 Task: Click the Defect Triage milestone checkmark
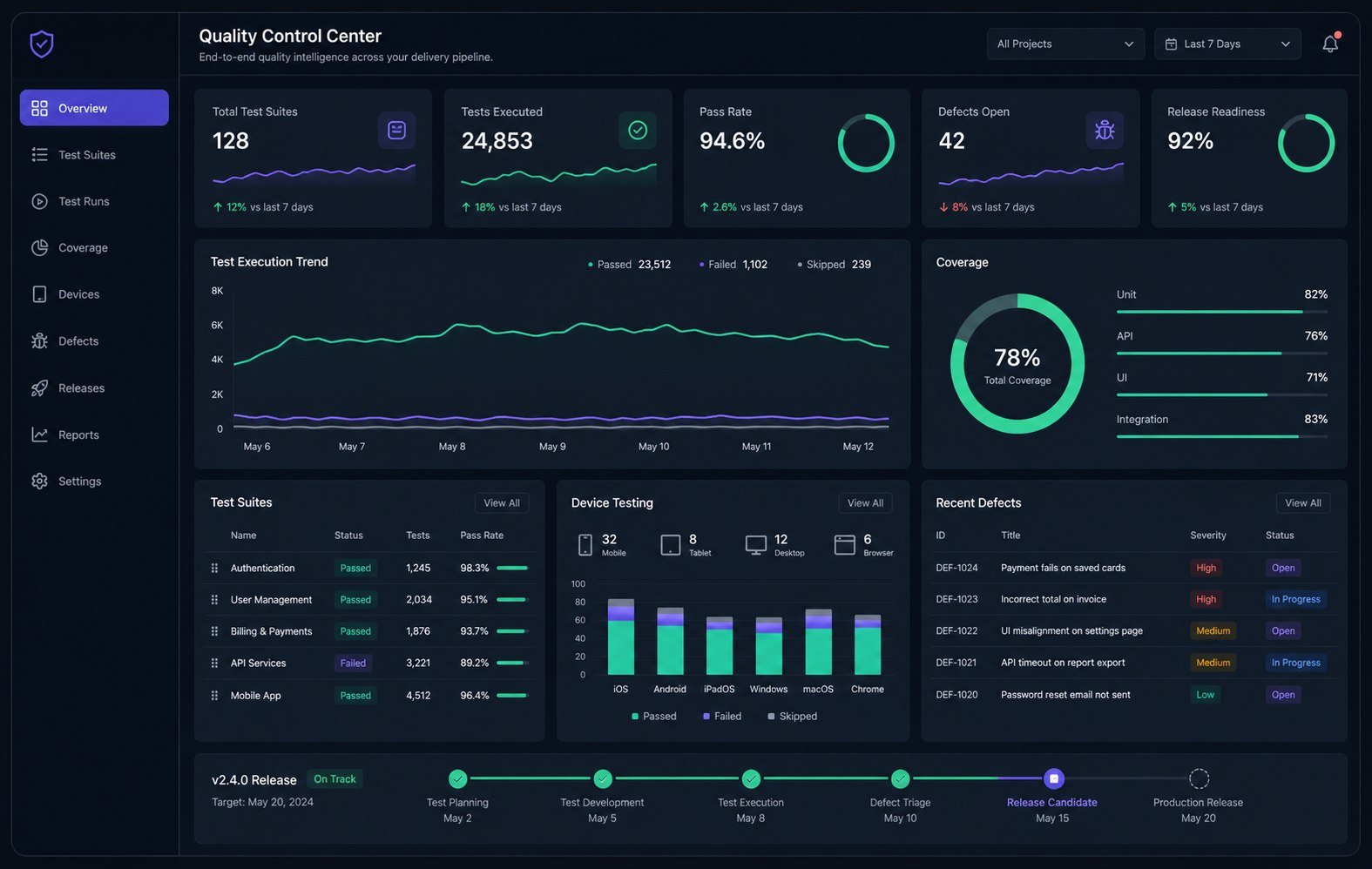pyautogui.click(x=901, y=778)
